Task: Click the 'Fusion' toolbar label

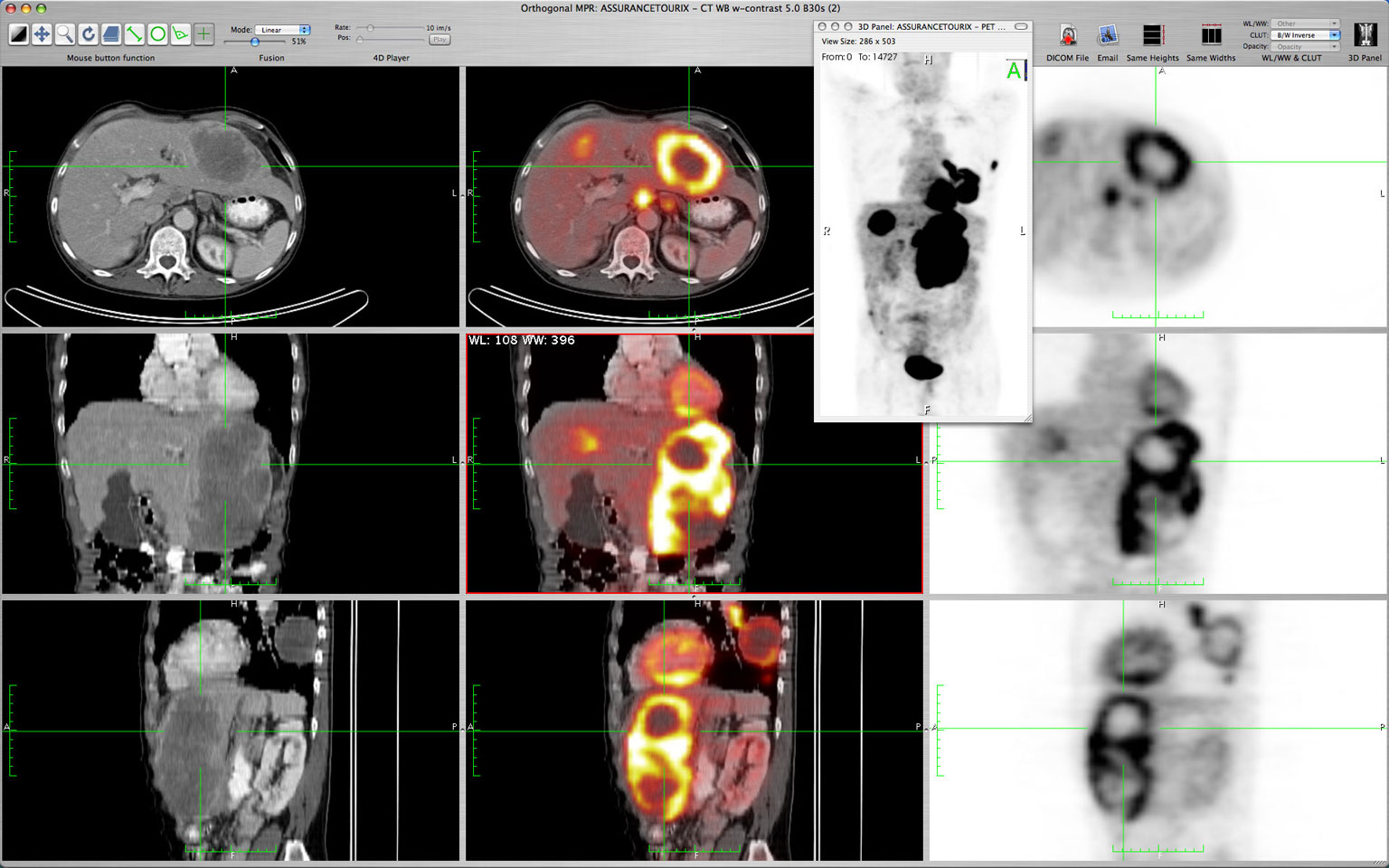Action: (271, 58)
